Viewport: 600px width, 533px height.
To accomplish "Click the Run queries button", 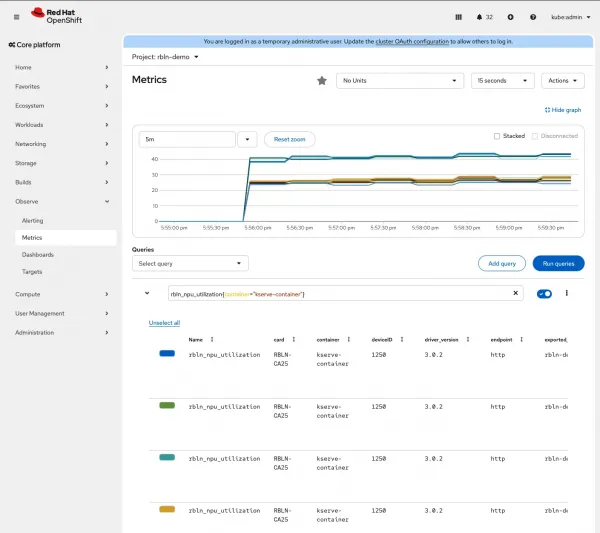I will coord(558,263).
